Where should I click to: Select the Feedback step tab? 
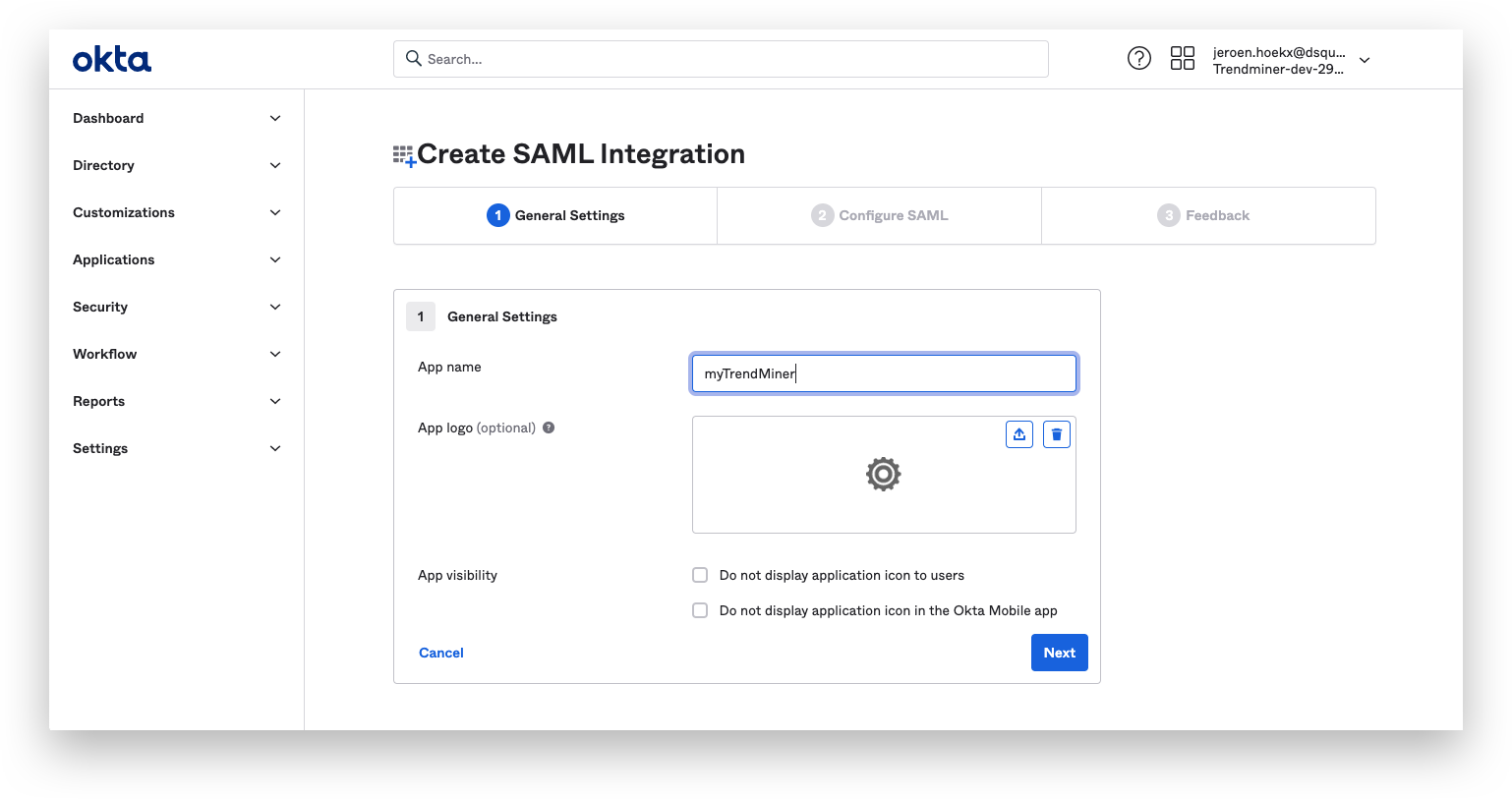pos(1203,215)
